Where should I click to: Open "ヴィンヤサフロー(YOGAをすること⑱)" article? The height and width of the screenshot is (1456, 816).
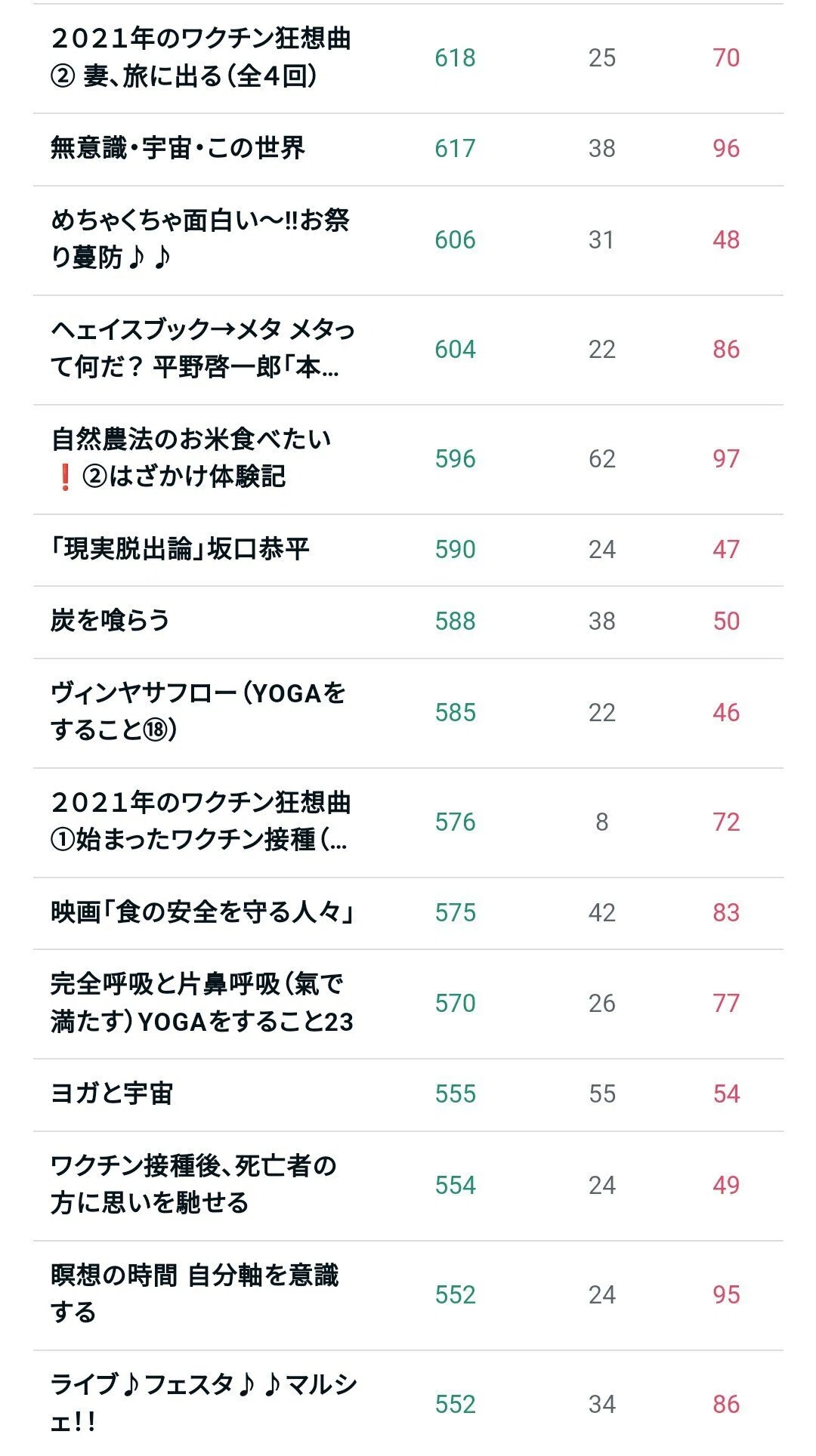[x=198, y=712]
